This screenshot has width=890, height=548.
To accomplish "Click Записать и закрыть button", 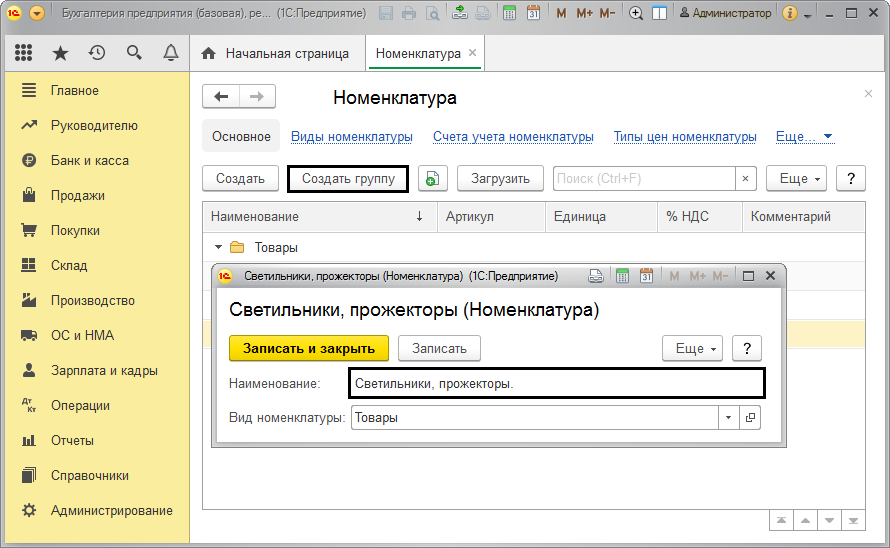I will [x=309, y=348].
